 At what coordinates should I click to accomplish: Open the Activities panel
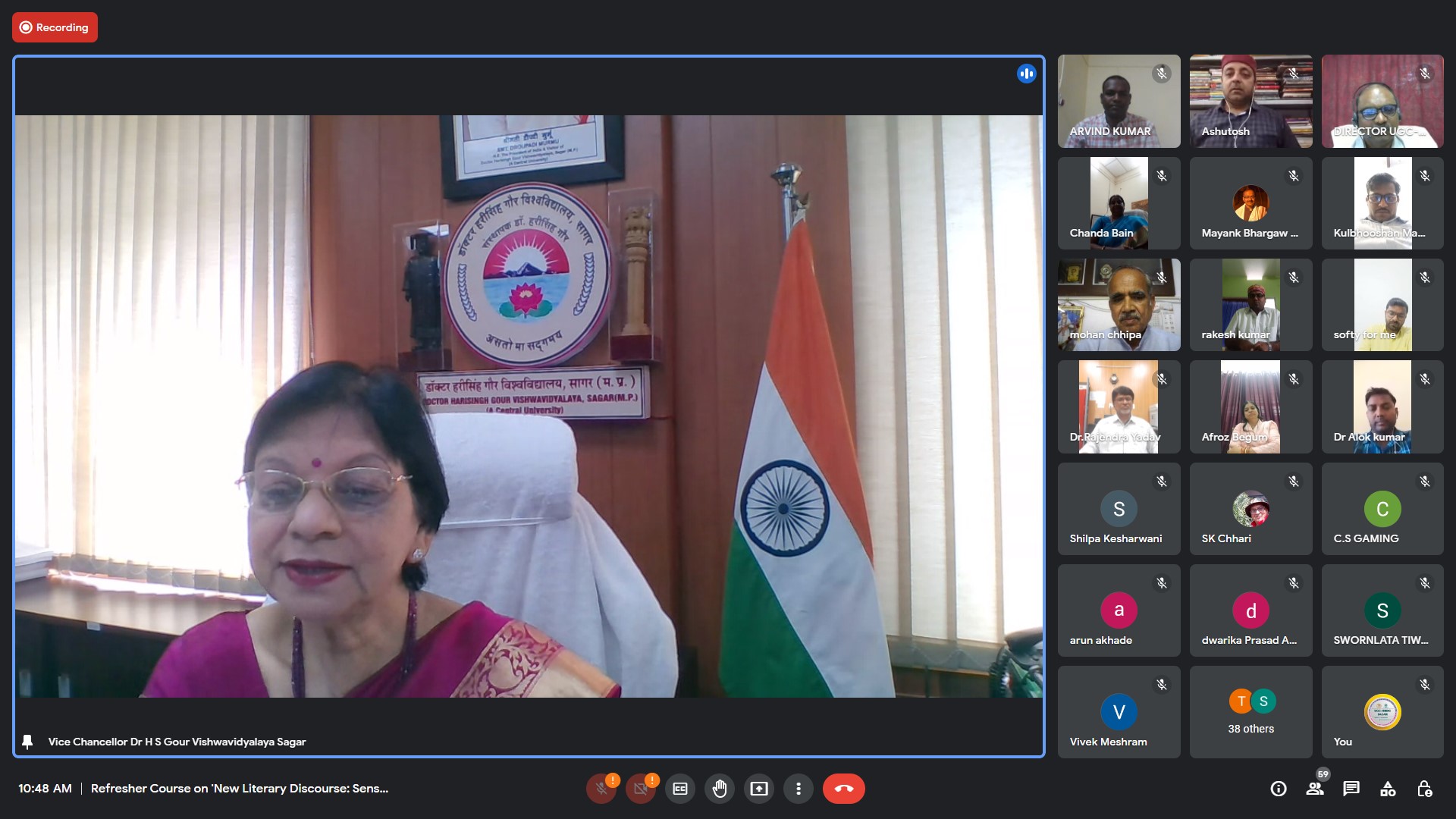(x=1388, y=789)
